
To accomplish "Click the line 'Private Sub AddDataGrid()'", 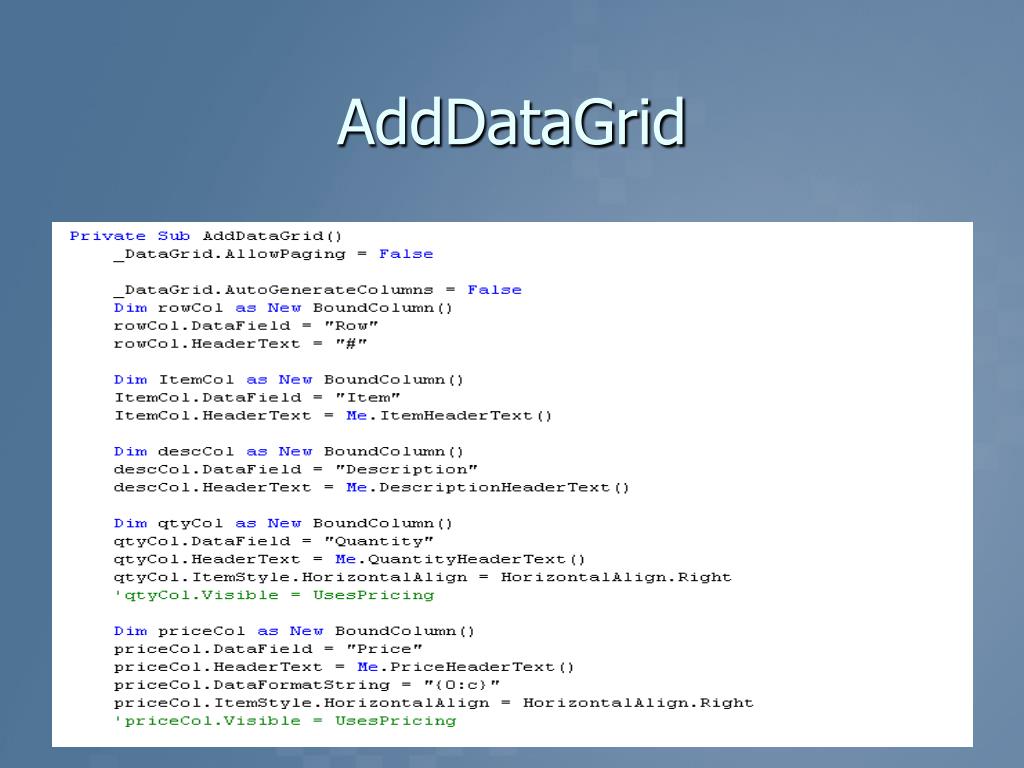I will (x=206, y=236).
